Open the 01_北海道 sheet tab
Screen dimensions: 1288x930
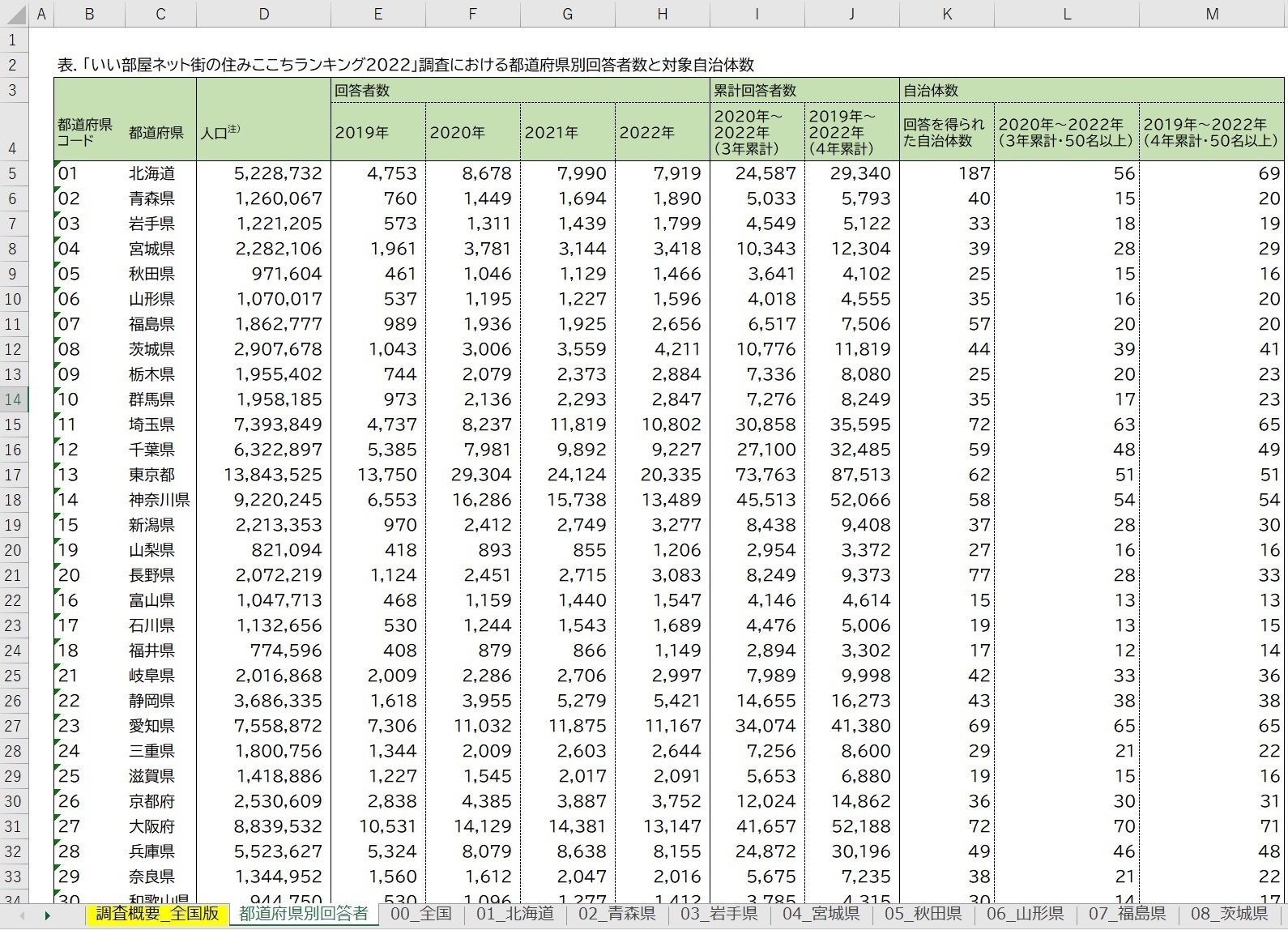(515, 914)
